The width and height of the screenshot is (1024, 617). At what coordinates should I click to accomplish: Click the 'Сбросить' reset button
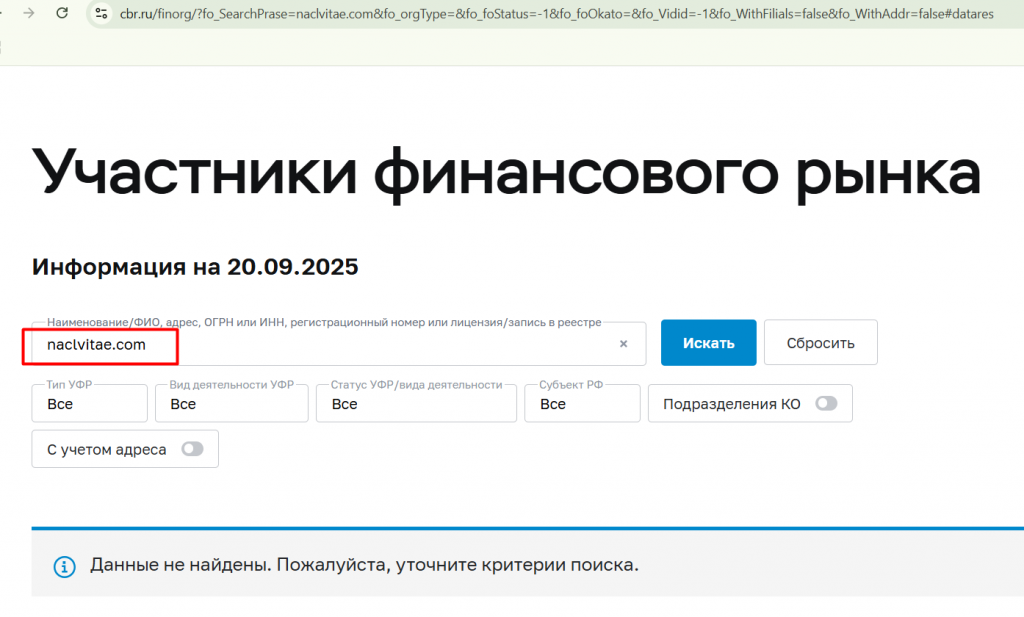pyautogui.click(x=820, y=343)
